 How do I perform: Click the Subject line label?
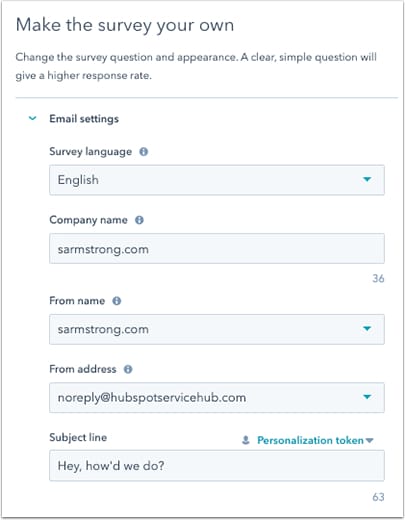pyautogui.click(x=78, y=437)
